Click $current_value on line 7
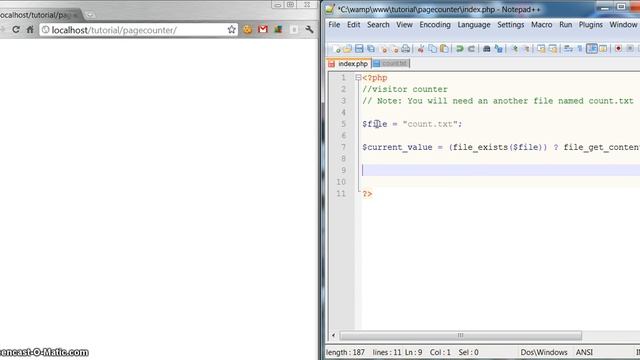Screen dimensions: 640x360 tap(397, 147)
